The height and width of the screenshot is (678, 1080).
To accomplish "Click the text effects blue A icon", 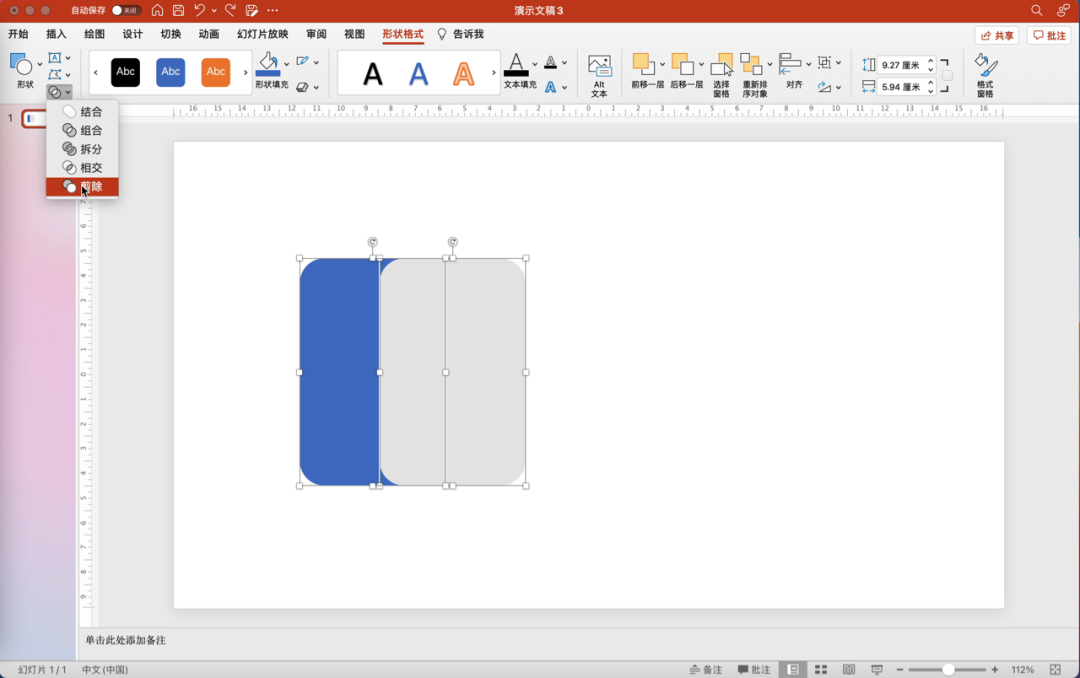I will click(550, 87).
